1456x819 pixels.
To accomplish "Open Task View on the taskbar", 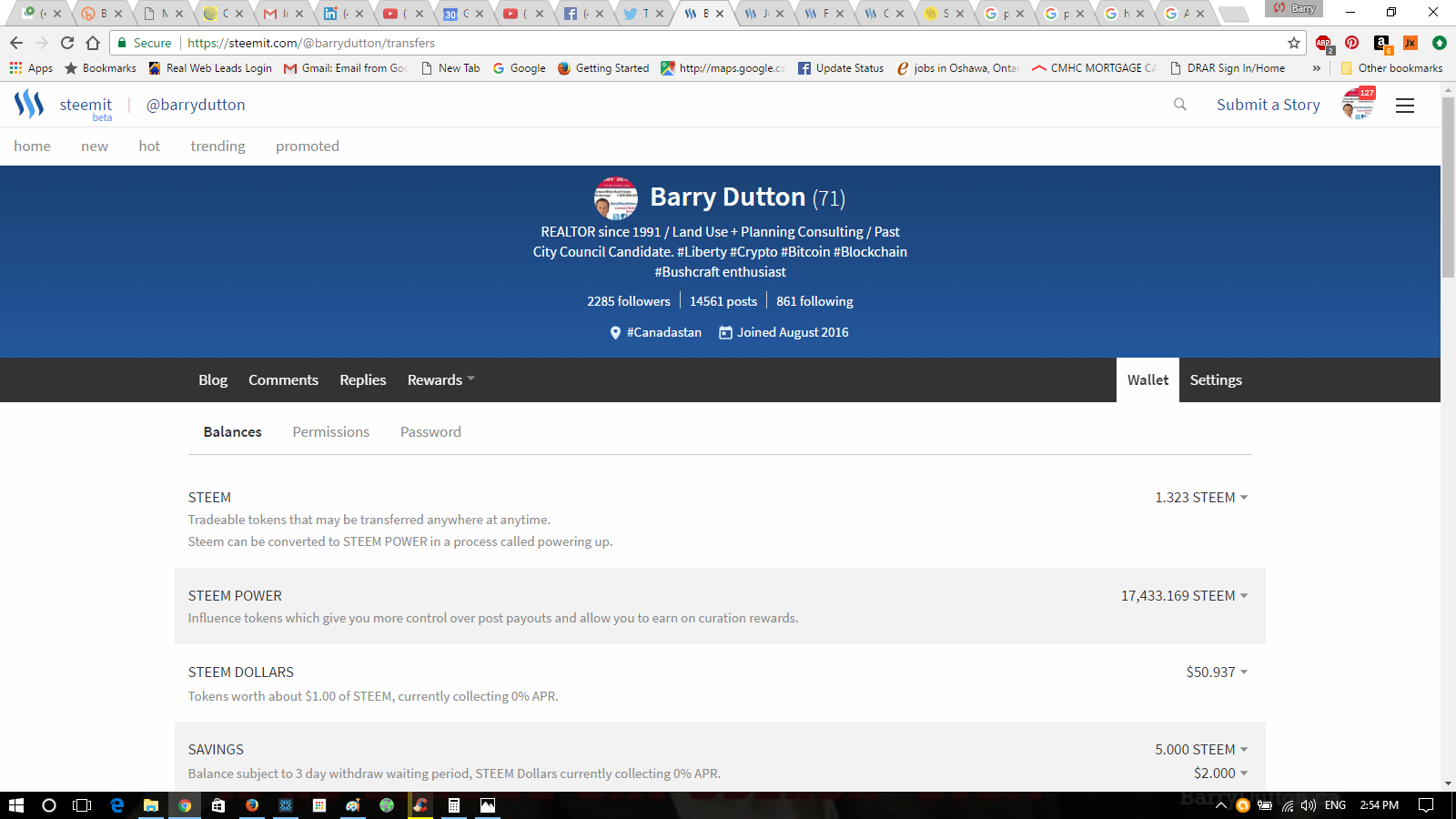I will pos(82,805).
